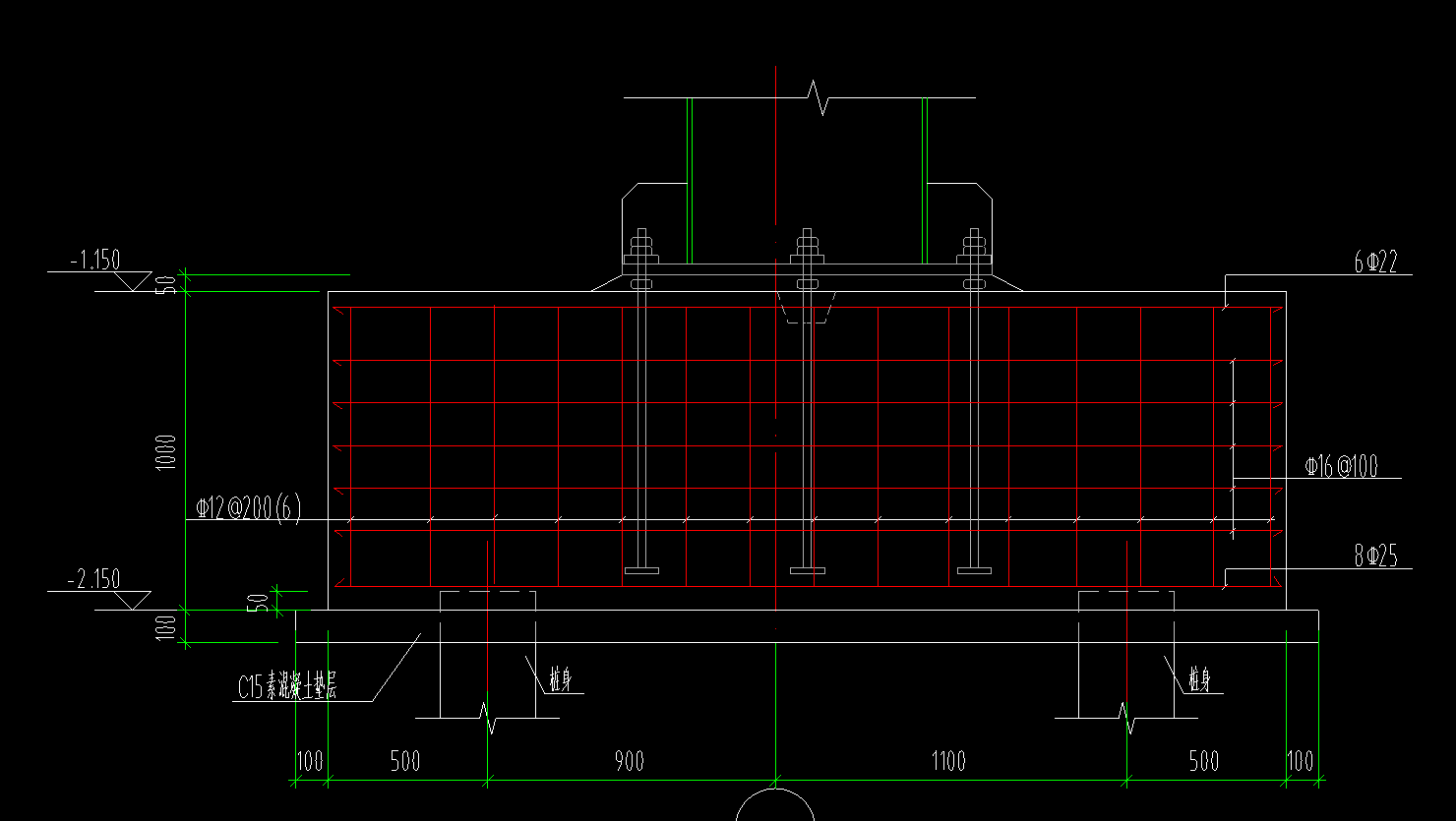
Task: Click the 8Φ25 bottom rebar label
Action: [x=1375, y=557]
